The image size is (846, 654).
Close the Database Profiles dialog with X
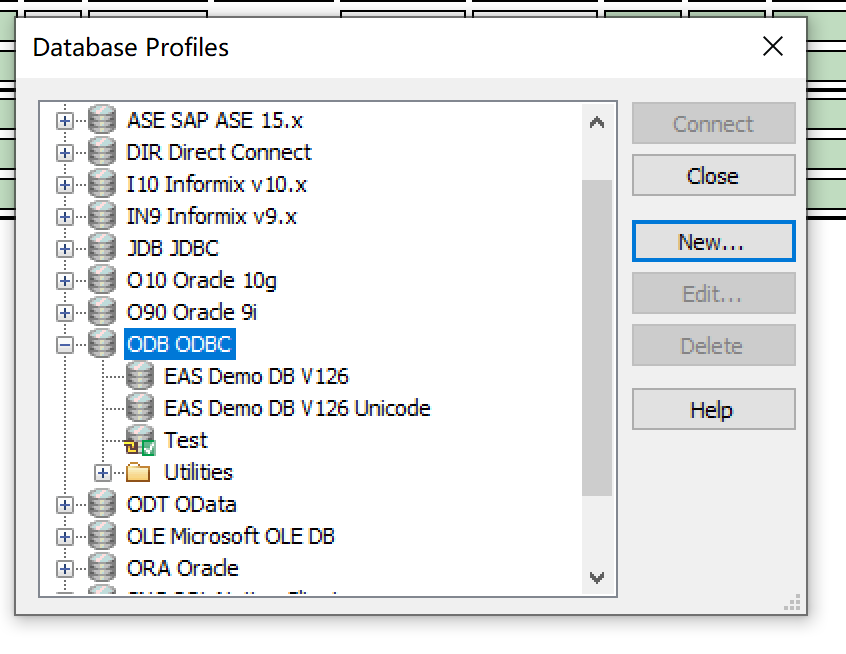click(773, 46)
